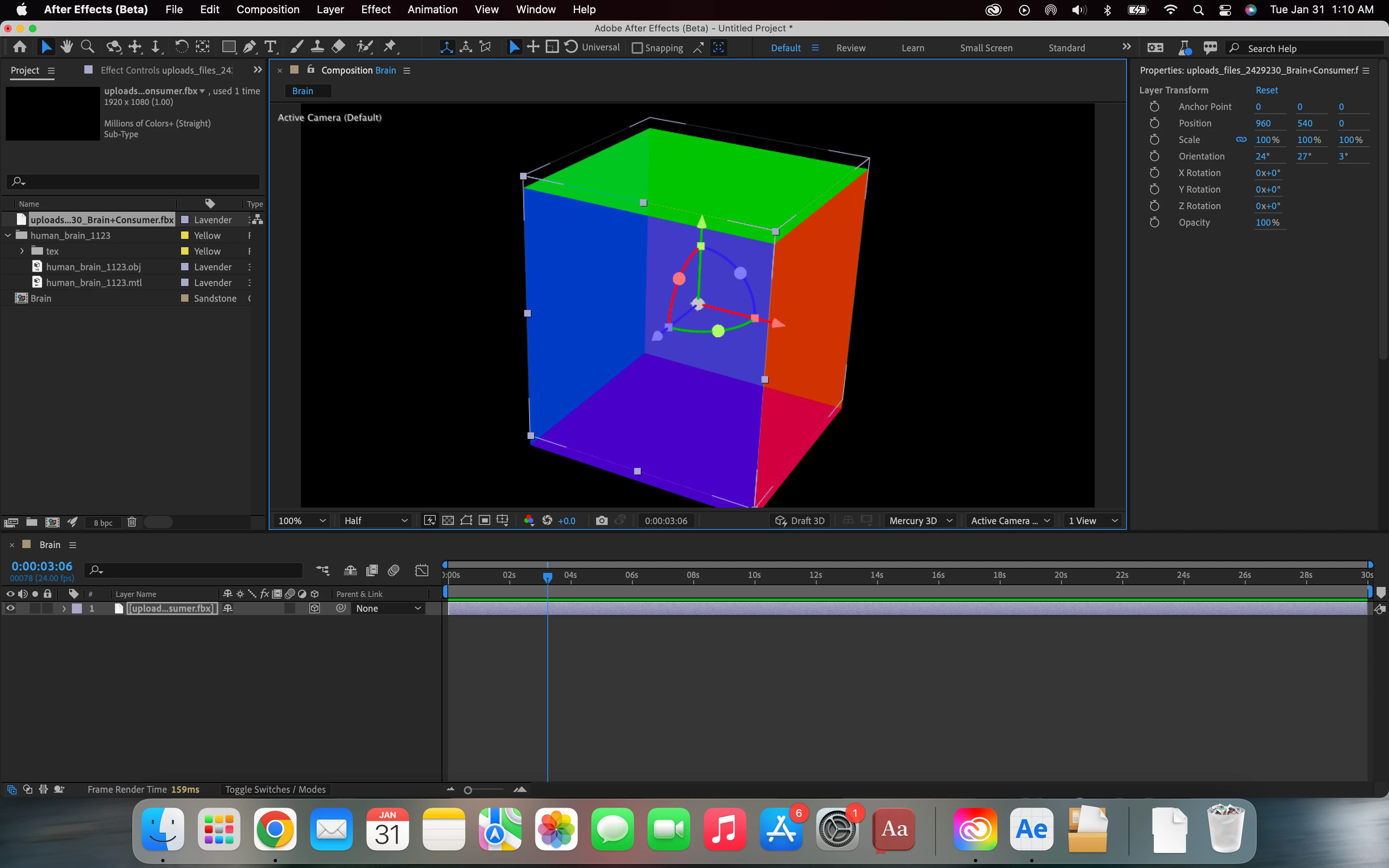Image resolution: width=1389 pixels, height=868 pixels.
Task: Enable the Snapping checkbox
Action: [637, 48]
